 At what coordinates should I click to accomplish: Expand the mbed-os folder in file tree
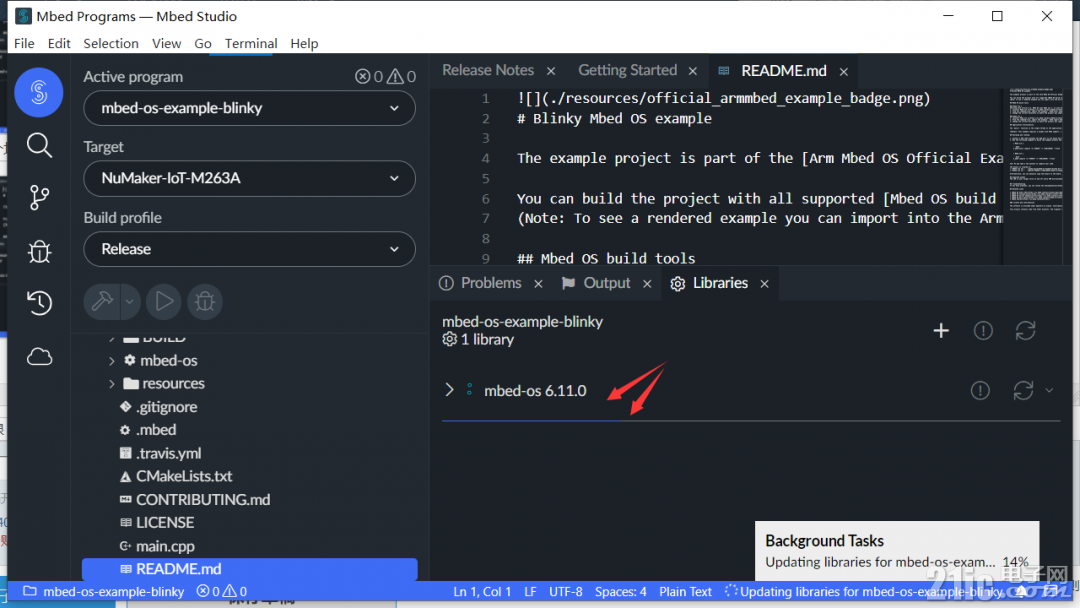[112, 361]
